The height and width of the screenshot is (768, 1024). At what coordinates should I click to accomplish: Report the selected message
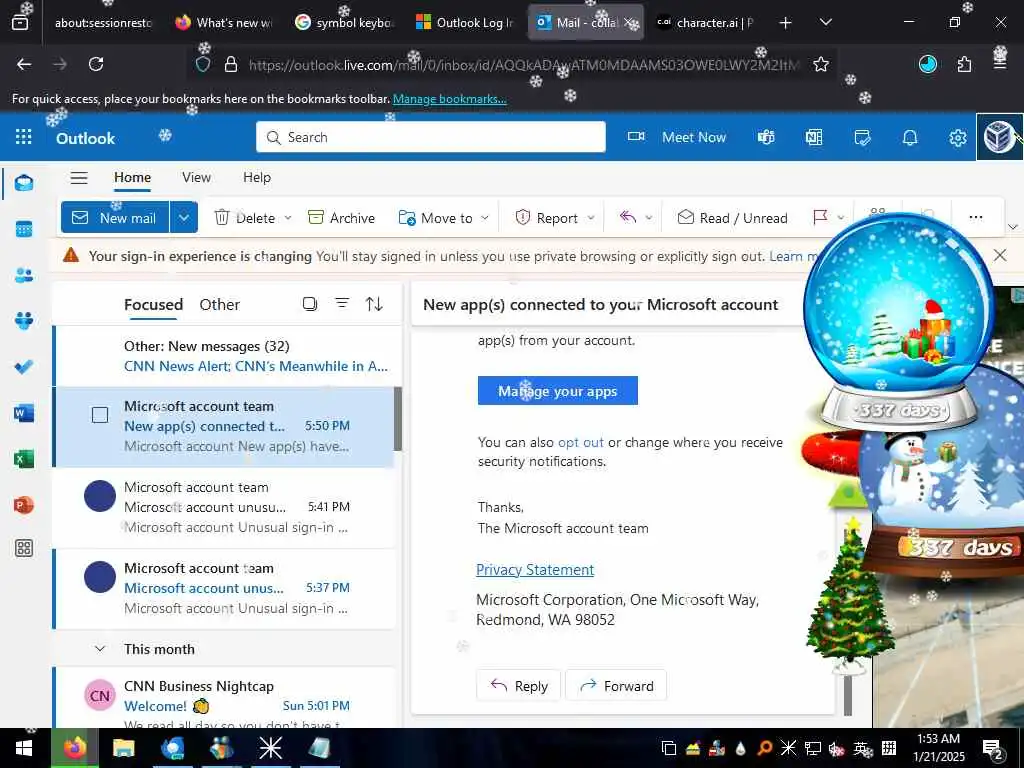(547, 217)
